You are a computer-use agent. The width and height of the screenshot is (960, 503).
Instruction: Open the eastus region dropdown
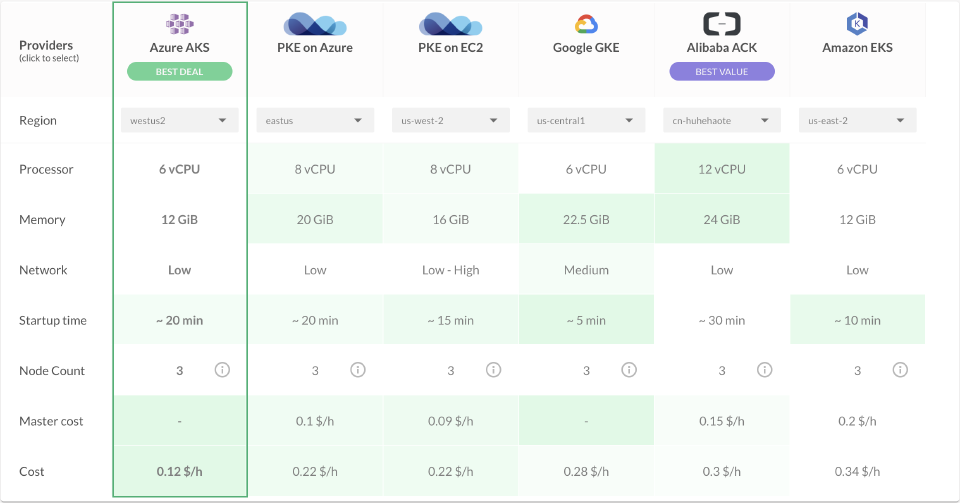[x=315, y=121]
